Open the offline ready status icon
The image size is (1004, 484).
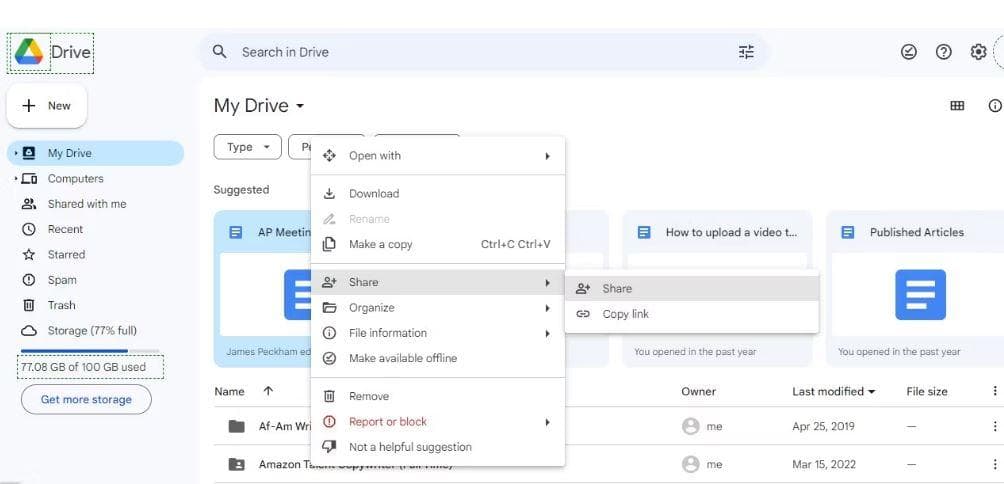pyautogui.click(x=909, y=52)
